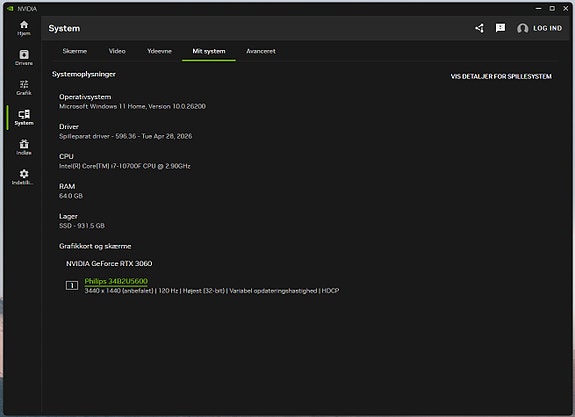
Task: Switch to the Video tab
Action: click(117, 51)
